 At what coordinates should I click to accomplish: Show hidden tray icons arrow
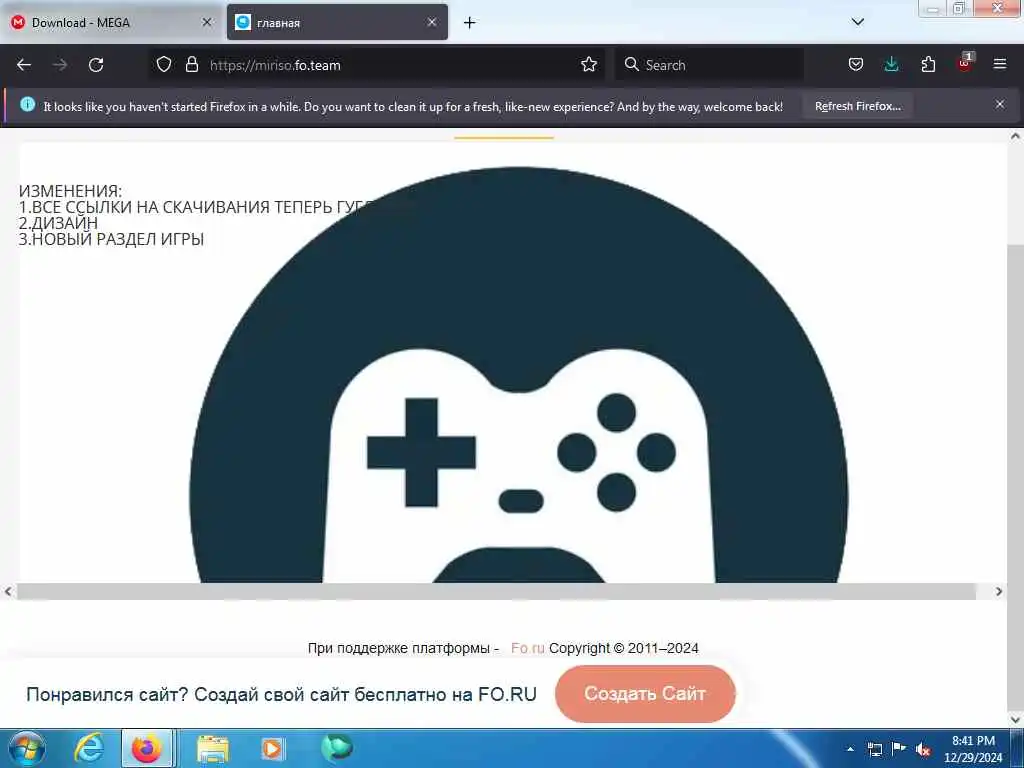[850, 749]
